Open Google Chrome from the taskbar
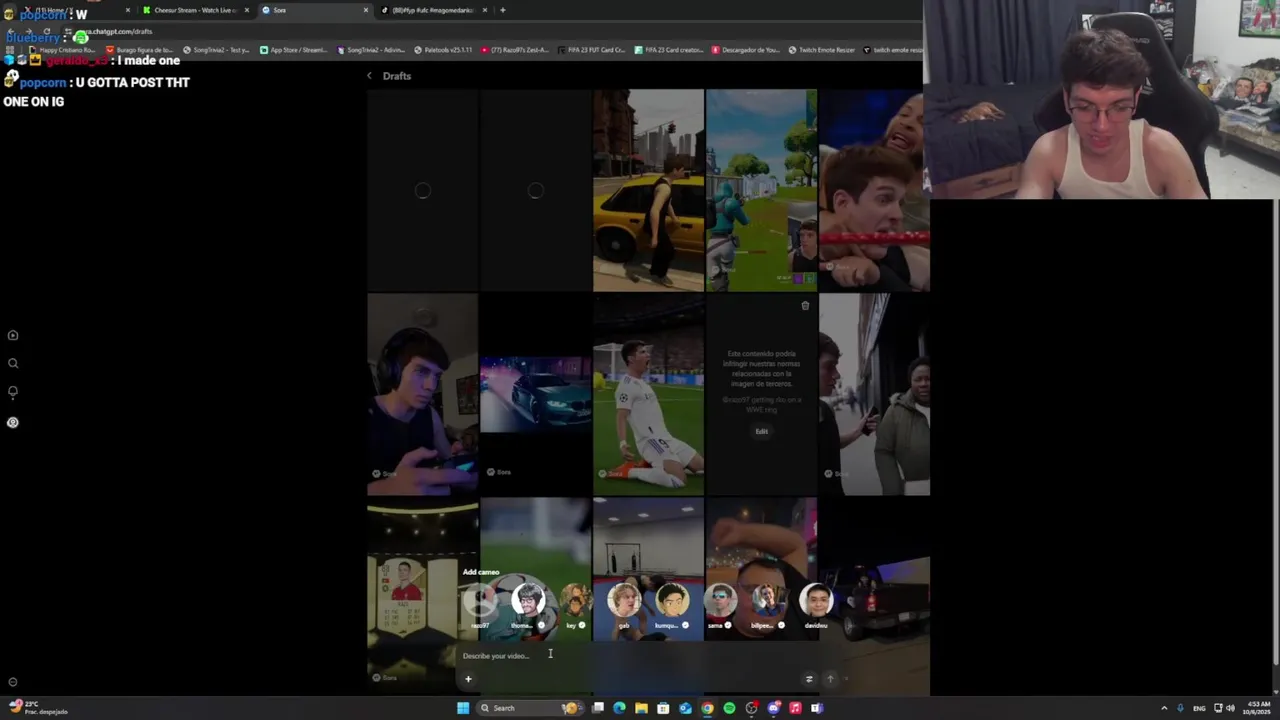The image size is (1280, 720). (707, 708)
